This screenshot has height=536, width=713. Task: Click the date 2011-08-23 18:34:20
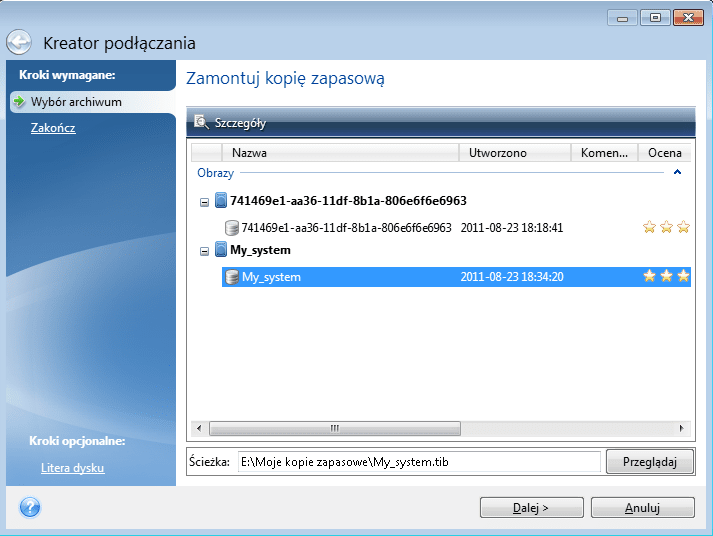[x=512, y=277]
